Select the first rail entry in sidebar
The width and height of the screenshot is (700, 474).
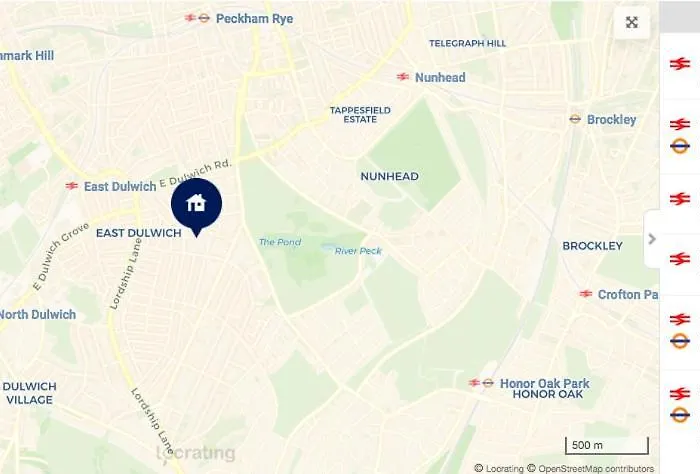pyautogui.click(x=679, y=64)
